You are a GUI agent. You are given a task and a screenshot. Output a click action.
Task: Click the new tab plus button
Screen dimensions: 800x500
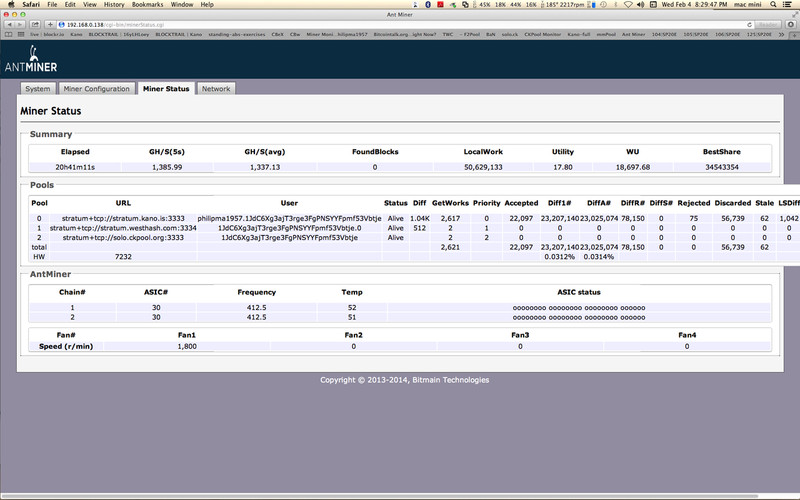794,35
